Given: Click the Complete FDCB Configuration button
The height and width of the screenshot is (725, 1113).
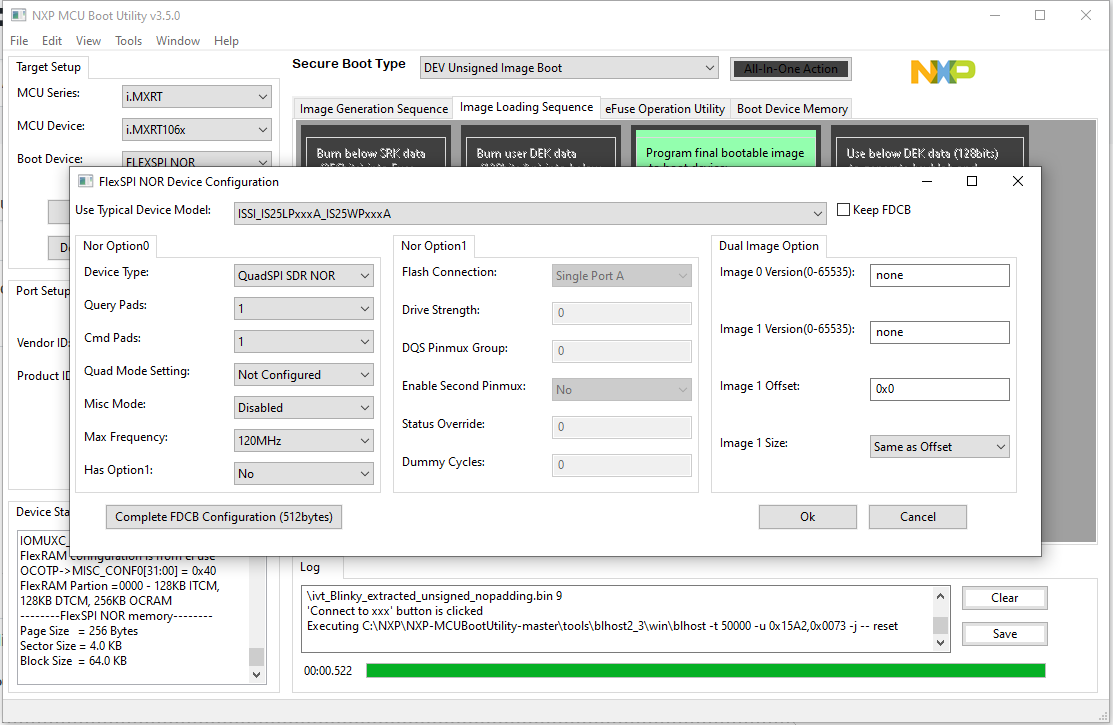Looking at the screenshot, I should (x=224, y=517).
